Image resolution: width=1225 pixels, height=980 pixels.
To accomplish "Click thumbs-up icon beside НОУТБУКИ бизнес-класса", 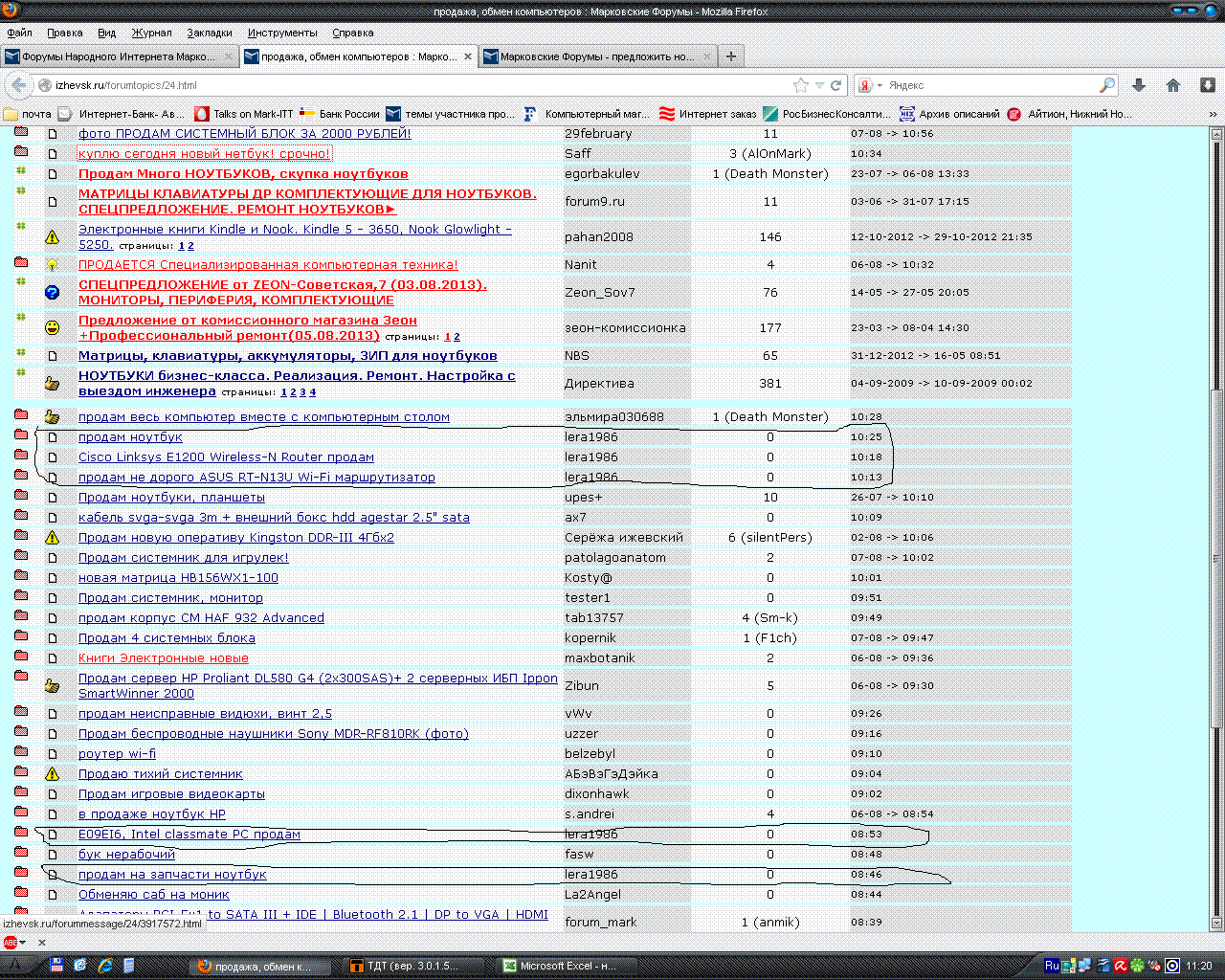I will (x=53, y=383).
